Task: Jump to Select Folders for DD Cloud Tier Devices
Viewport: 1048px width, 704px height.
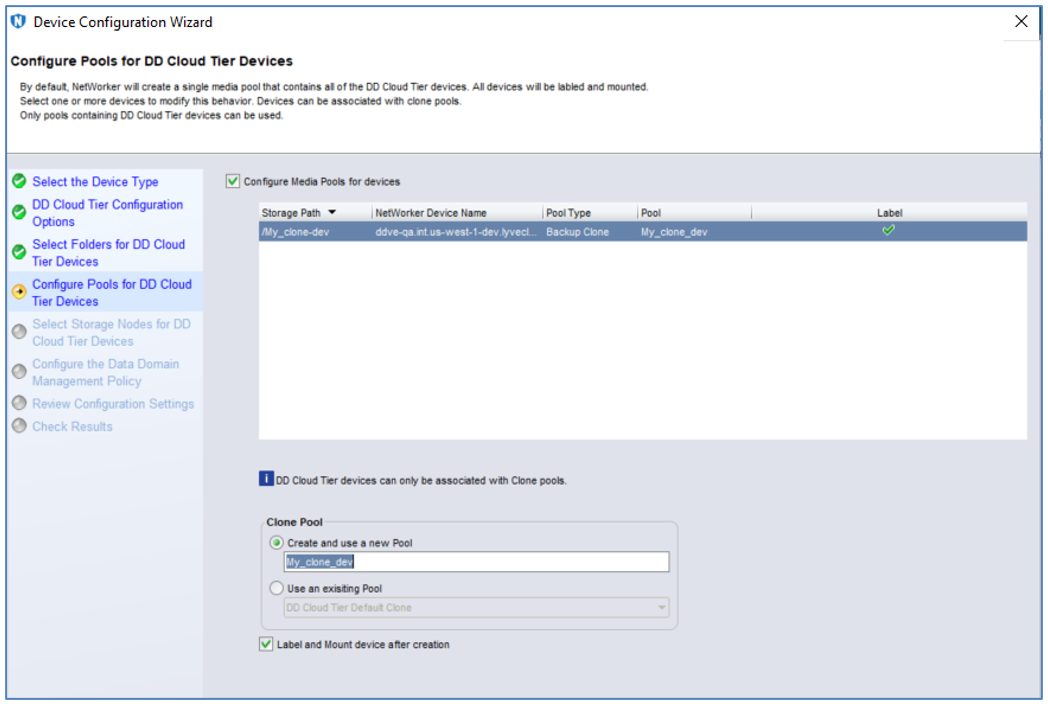Action: (108, 252)
